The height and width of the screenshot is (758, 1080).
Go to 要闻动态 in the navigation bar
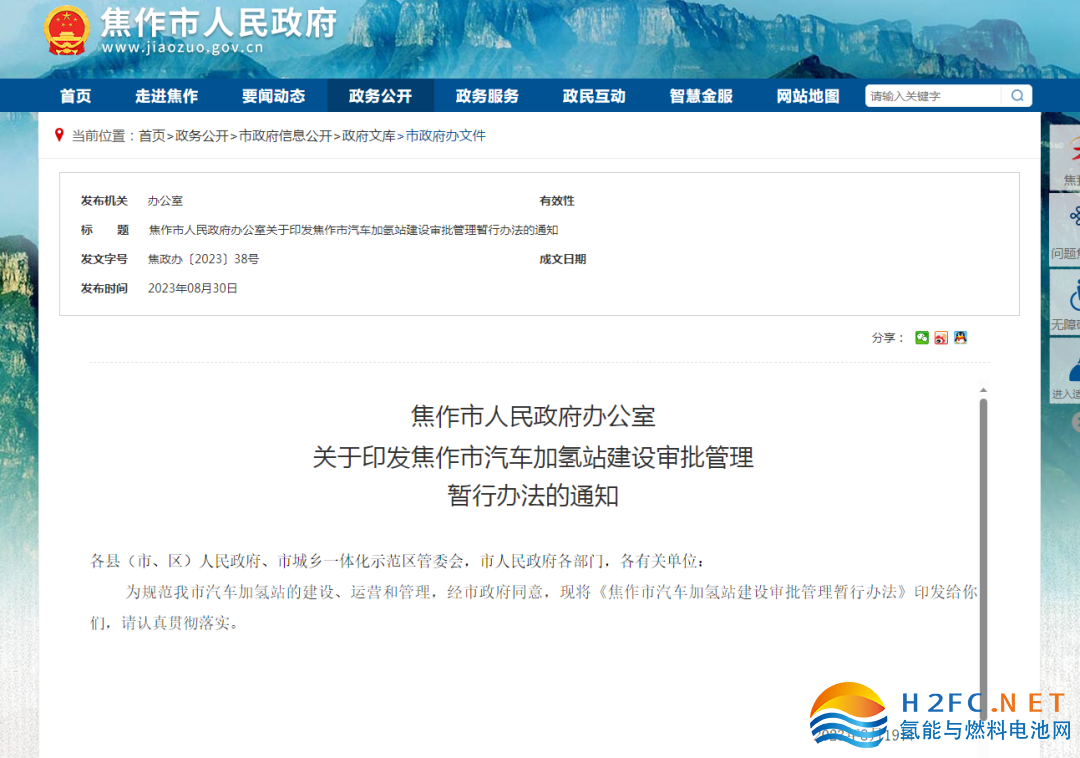(273, 96)
